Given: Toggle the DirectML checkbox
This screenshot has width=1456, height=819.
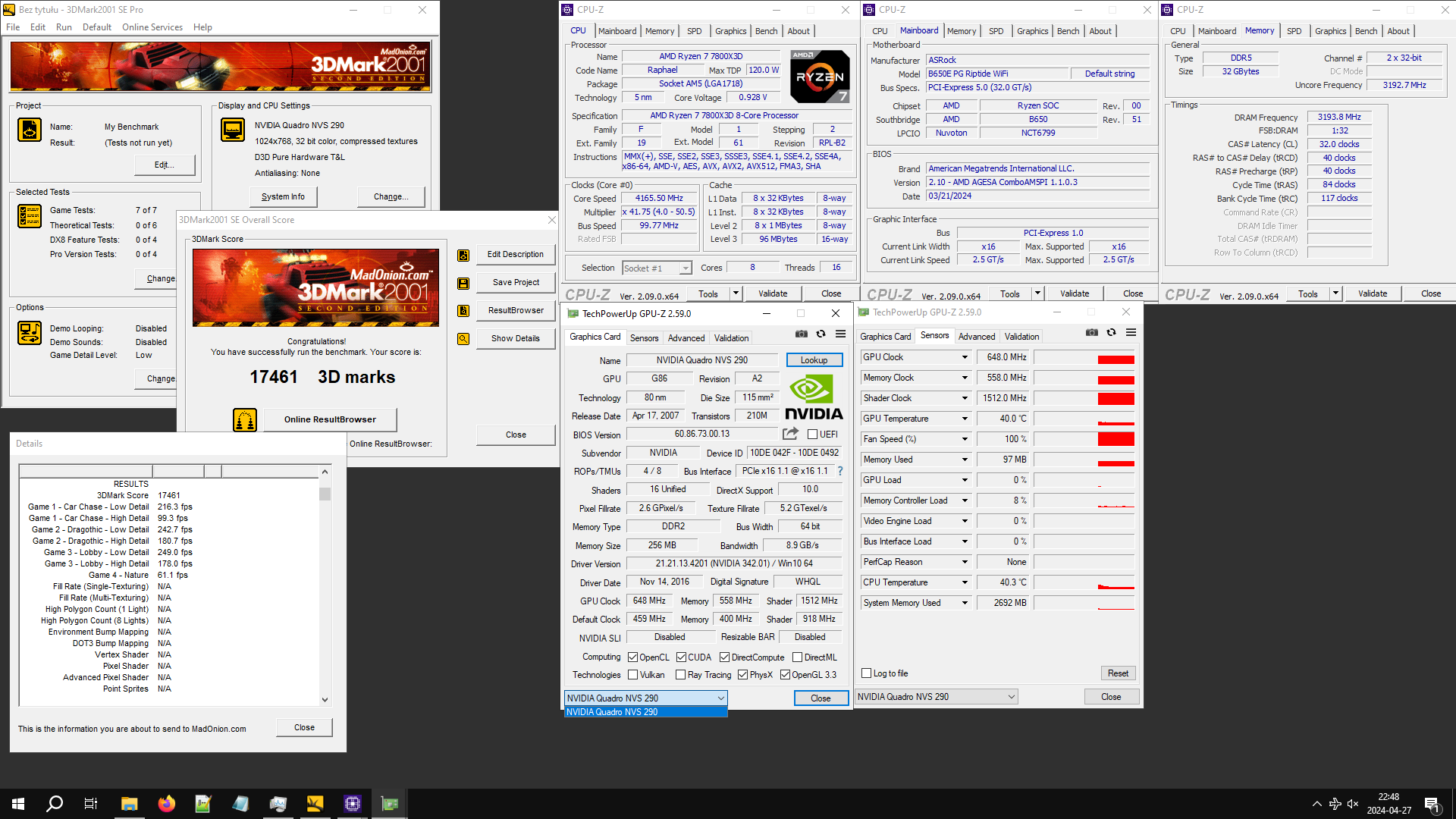Looking at the screenshot, I should pos(797,657).
